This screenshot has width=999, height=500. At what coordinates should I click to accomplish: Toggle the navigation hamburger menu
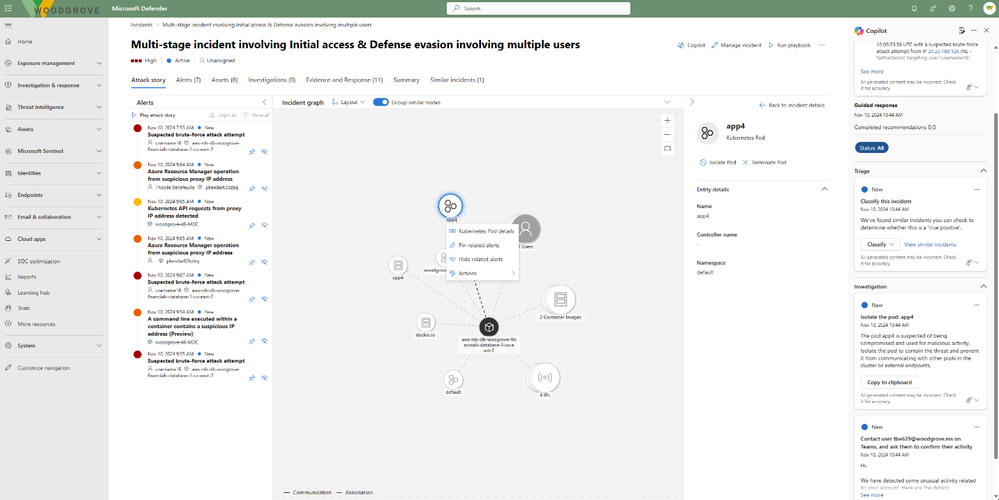coord(8,24)
